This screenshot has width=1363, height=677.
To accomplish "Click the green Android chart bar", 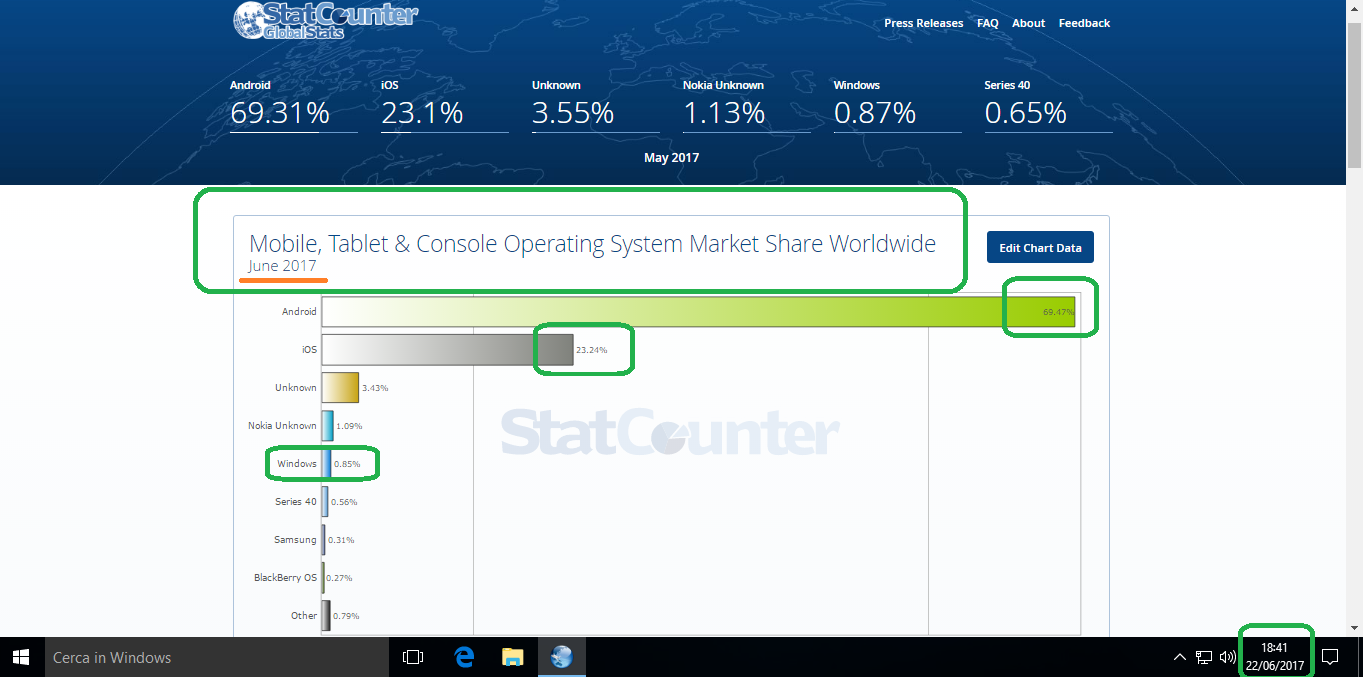I will [698, 312].
